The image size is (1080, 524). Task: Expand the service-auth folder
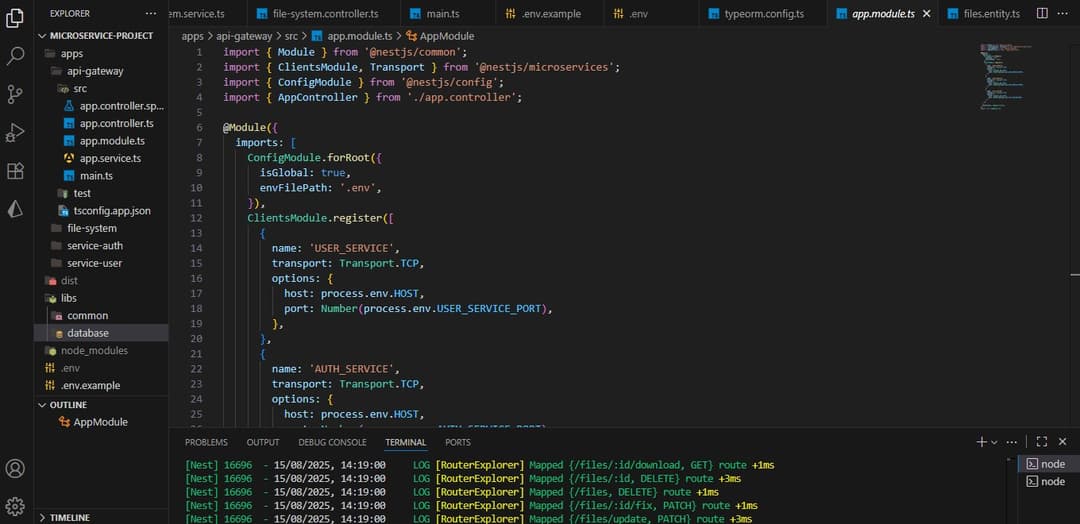(x=101, y=246)
